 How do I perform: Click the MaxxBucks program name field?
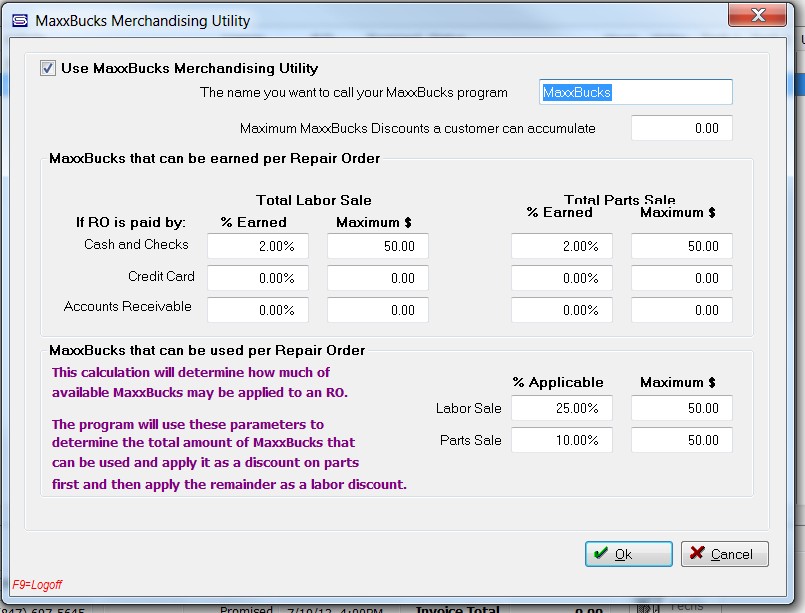click(x=636, y=92)
